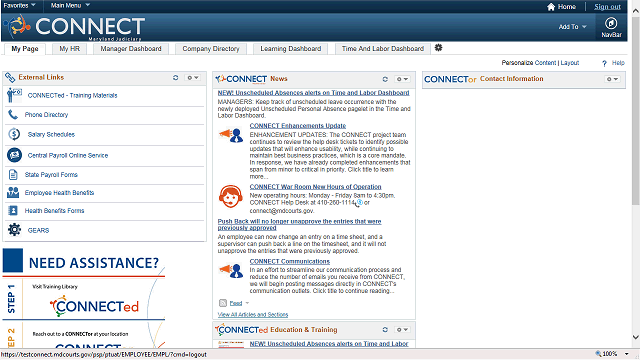Open the Company Directory tab
This screenshot has width=640, height=360.
tap(211, 49)
